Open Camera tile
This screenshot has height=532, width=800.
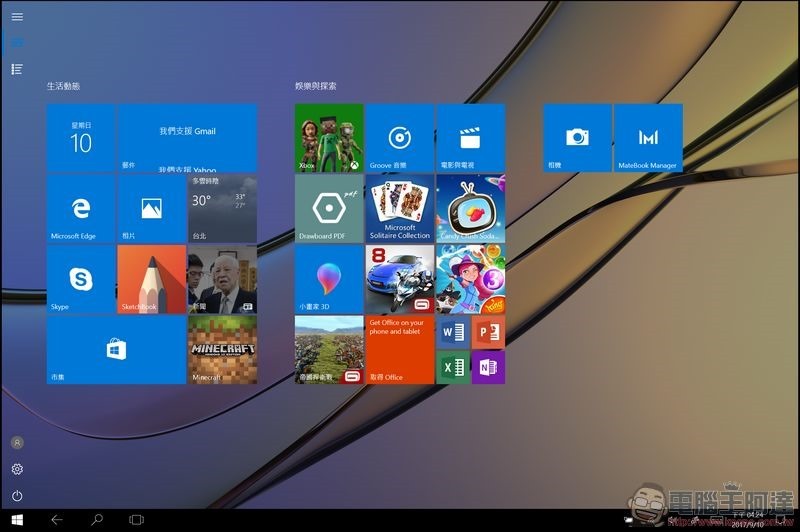tap(577, 138)
